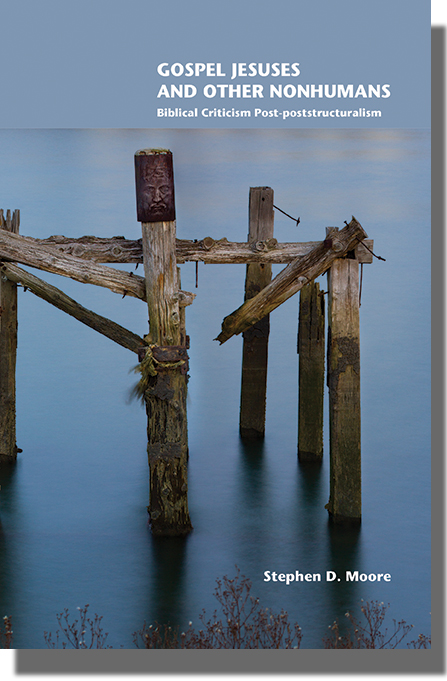The height and width of the screenshot is (681, 447).
Task: Click the broken diagonal beam on the right
Action: [x=293, y=281]
